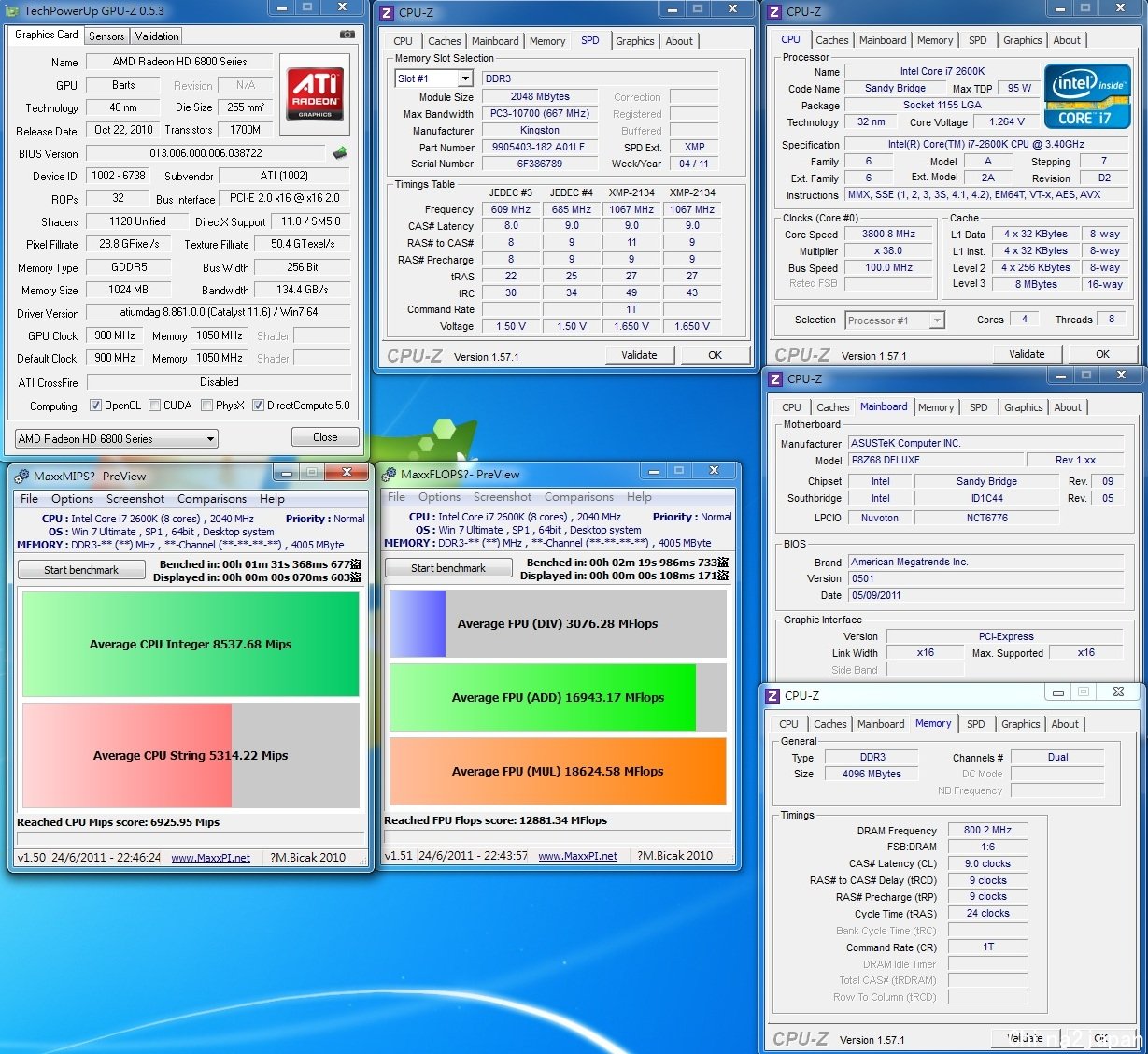Click the Close button in GPU-Z
1148x1054 pixels.
pos(325,437)
